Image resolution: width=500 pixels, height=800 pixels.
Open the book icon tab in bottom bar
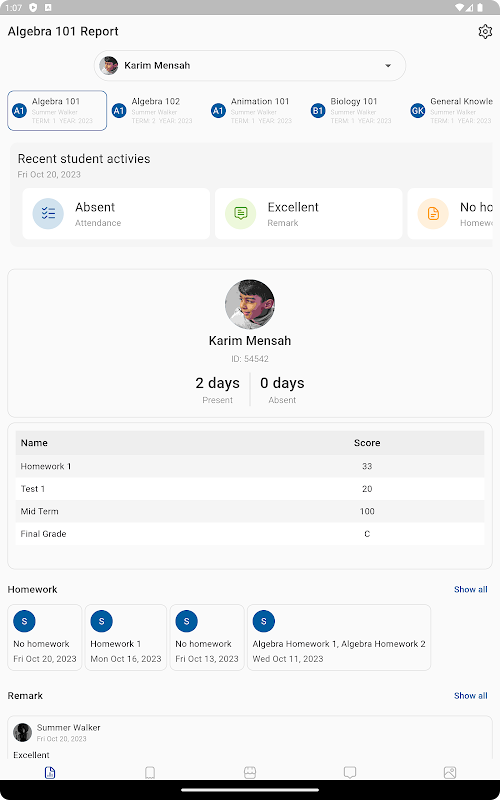pos(150,772)
